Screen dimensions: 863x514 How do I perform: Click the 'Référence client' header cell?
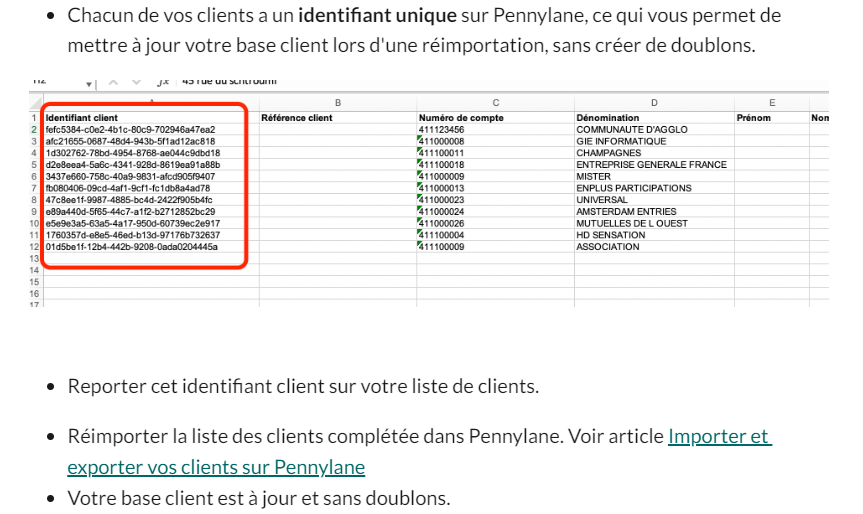[x=297, y=118]
